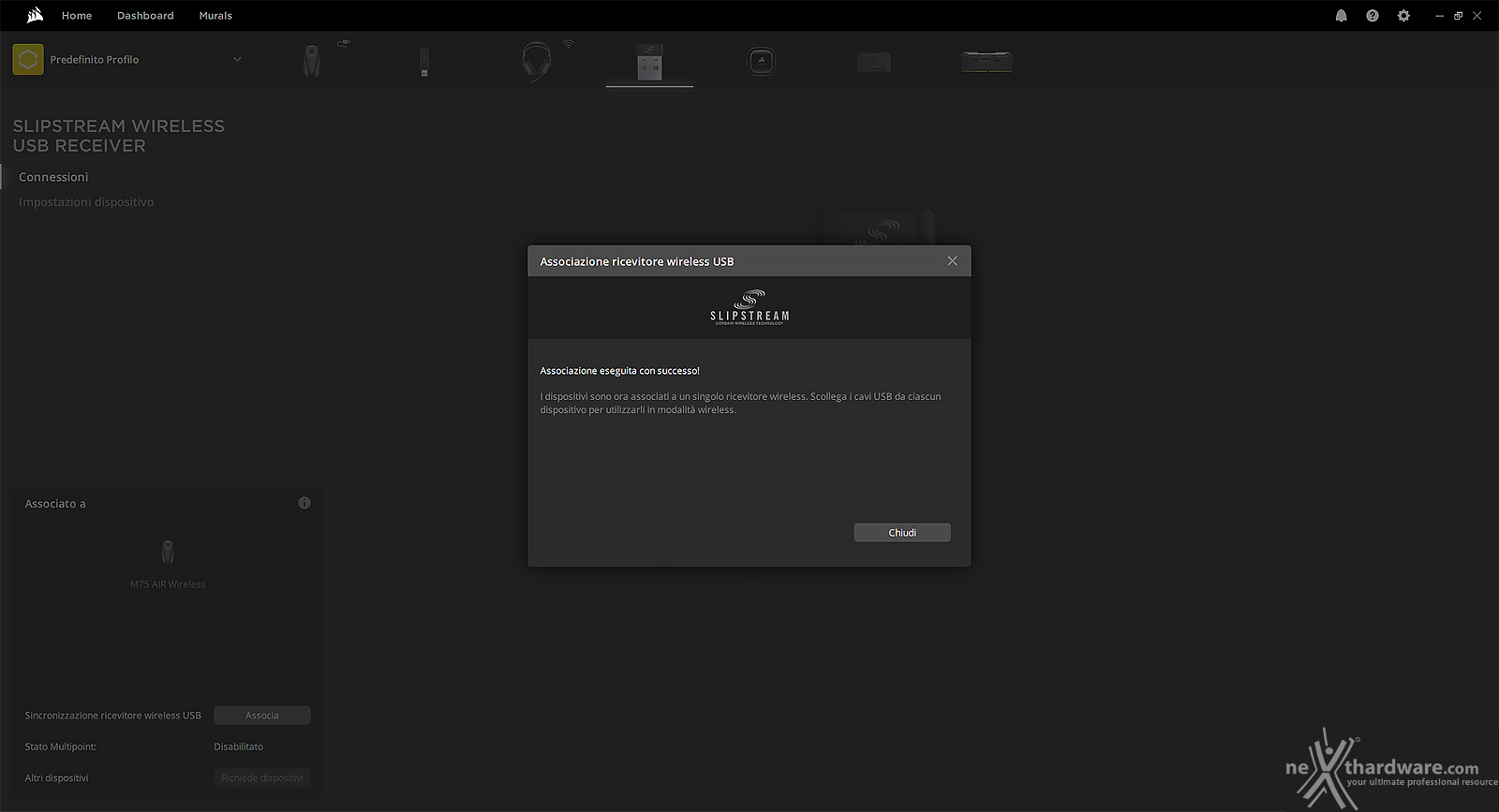
Task: Click the Corsair sails logo
Action: point(35,15)
